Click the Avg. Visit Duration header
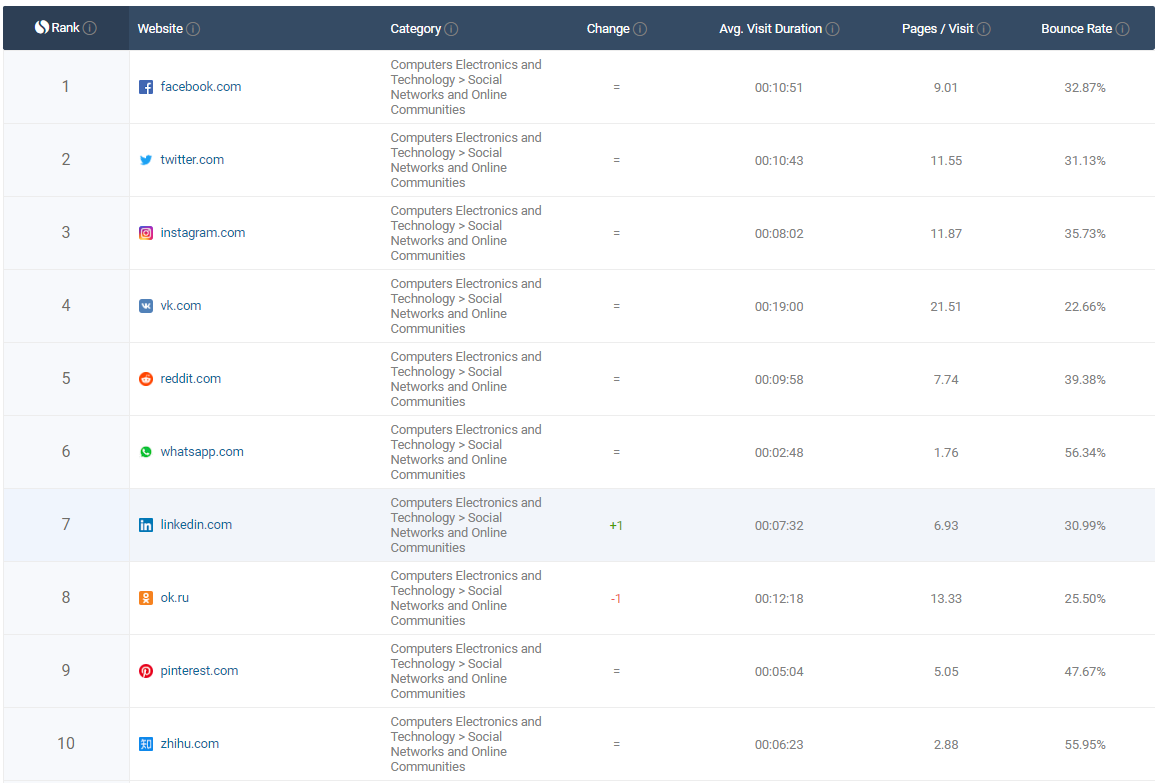The image size is (1169, 783). pos(770,29)
